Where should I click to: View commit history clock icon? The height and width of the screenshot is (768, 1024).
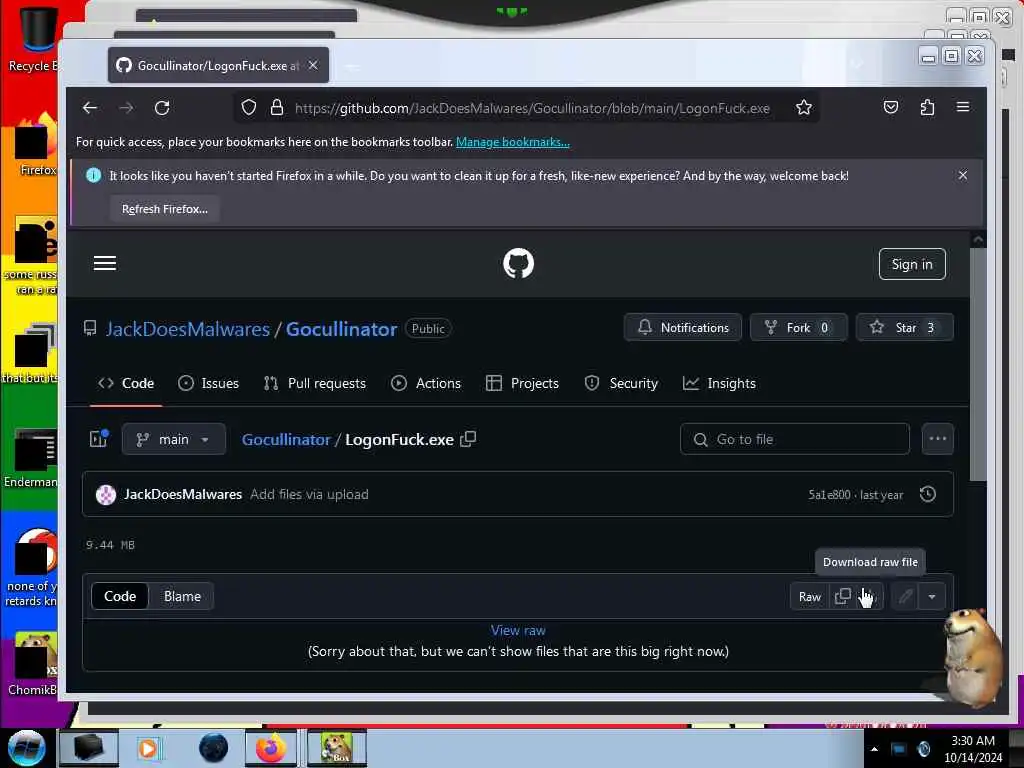pyautogui.click(x=928, y=494)
